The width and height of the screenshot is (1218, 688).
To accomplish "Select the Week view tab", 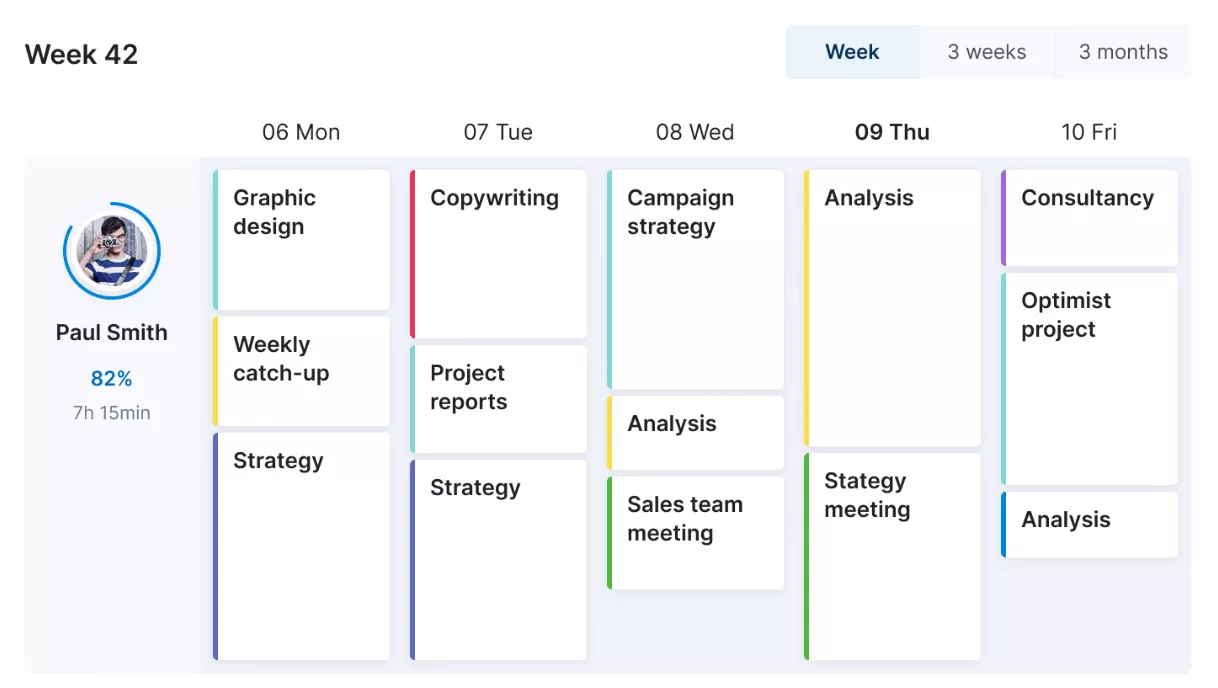I will click(x=852, y=52).
